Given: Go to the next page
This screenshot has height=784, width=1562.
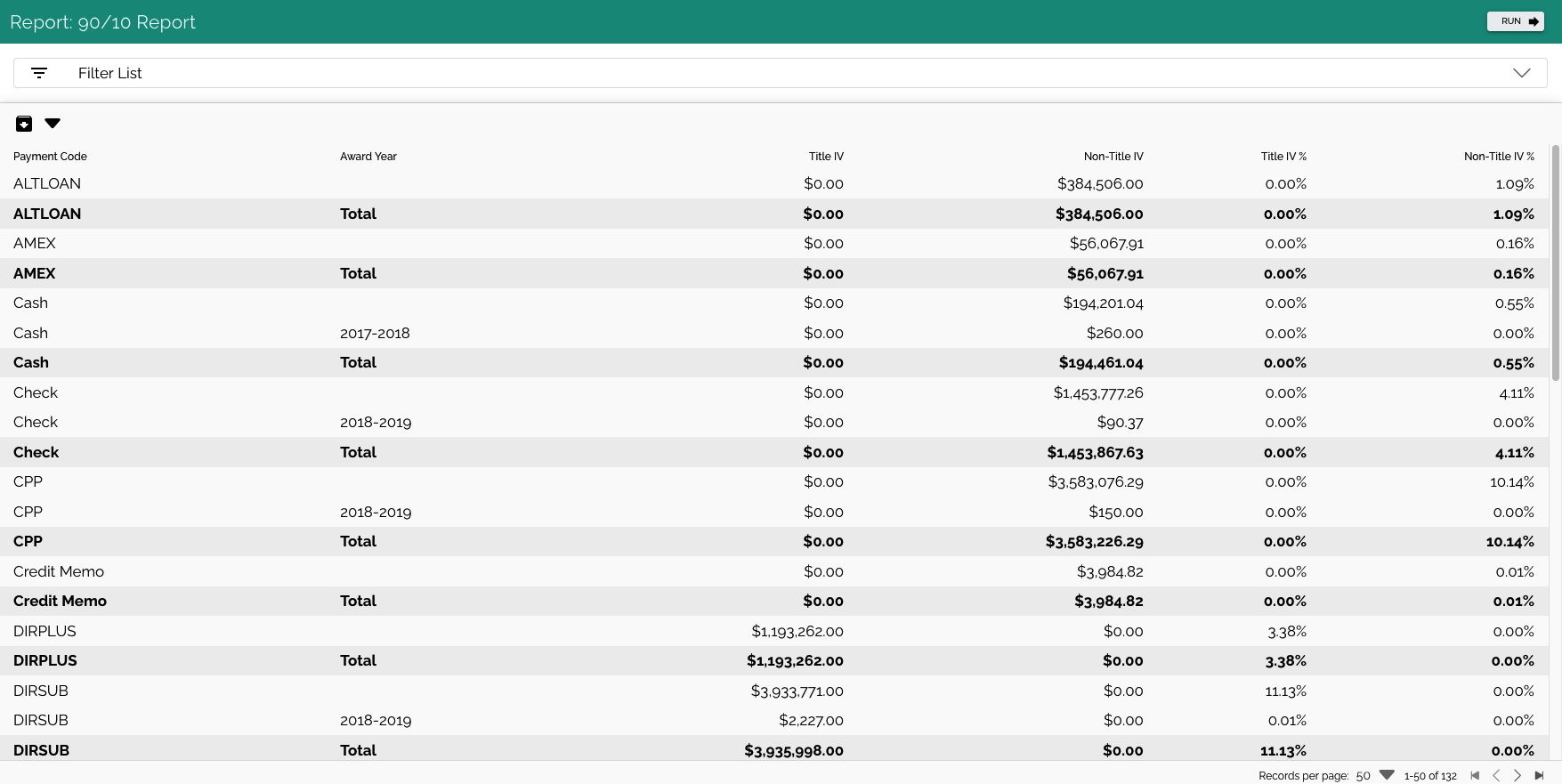Looking at the screenshot, I should coord(1517,775).
